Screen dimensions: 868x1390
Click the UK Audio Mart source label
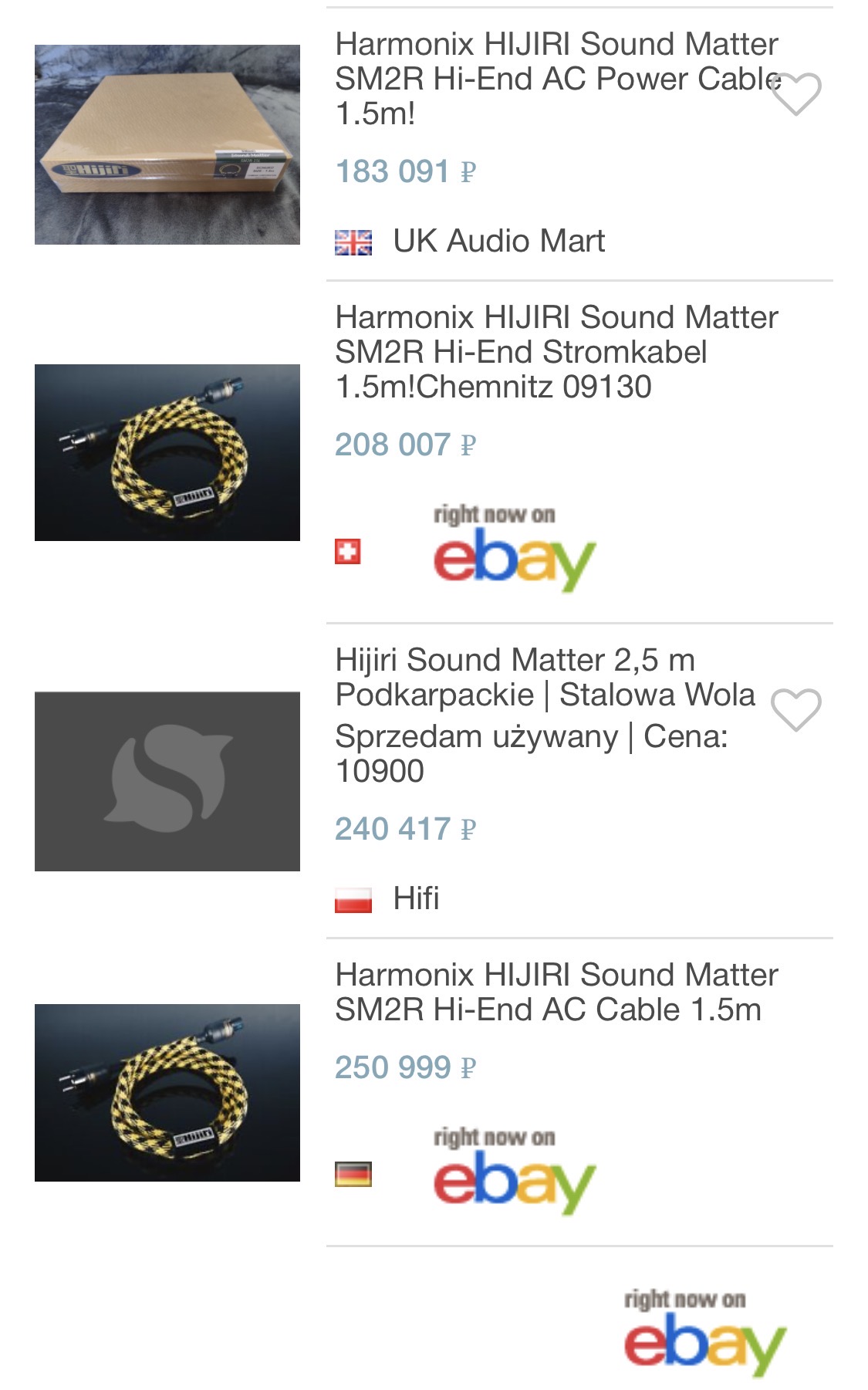[x=498, y=241]
